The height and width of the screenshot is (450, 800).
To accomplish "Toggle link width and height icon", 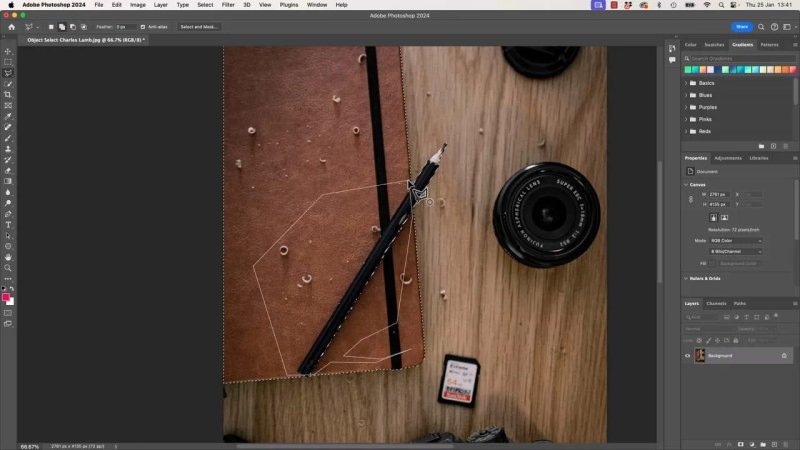I will [x=691, y=199].
